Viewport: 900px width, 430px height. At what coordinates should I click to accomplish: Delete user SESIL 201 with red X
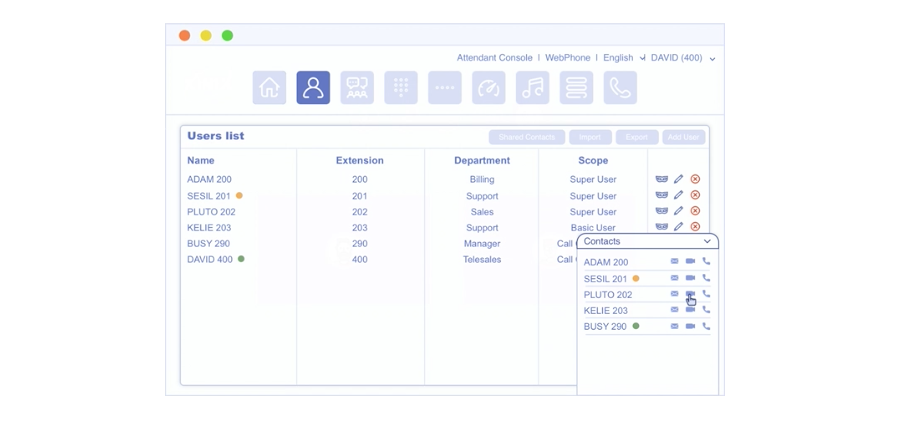(695, 196)
